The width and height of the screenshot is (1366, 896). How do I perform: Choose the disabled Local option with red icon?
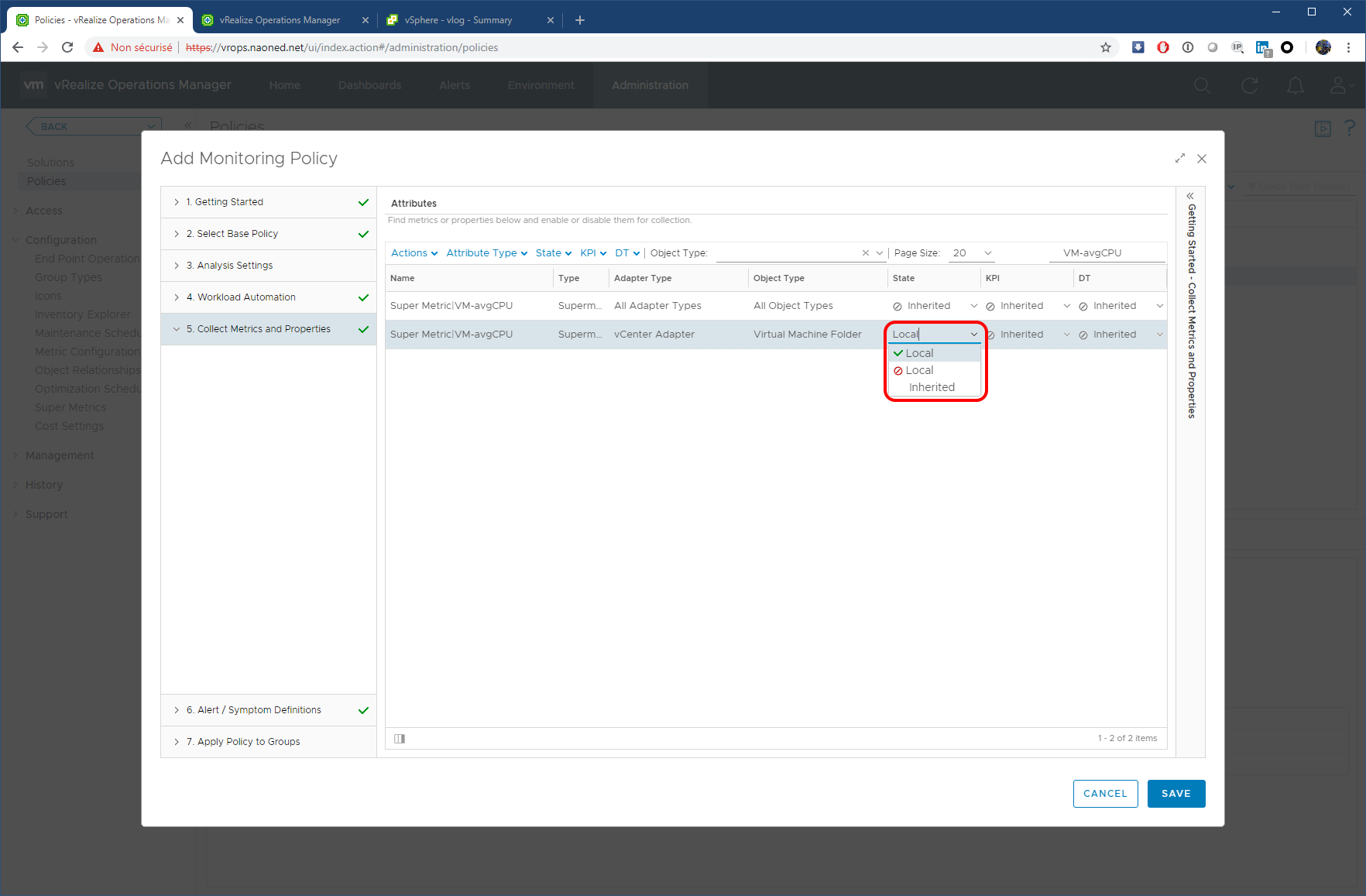click(919, 370)
